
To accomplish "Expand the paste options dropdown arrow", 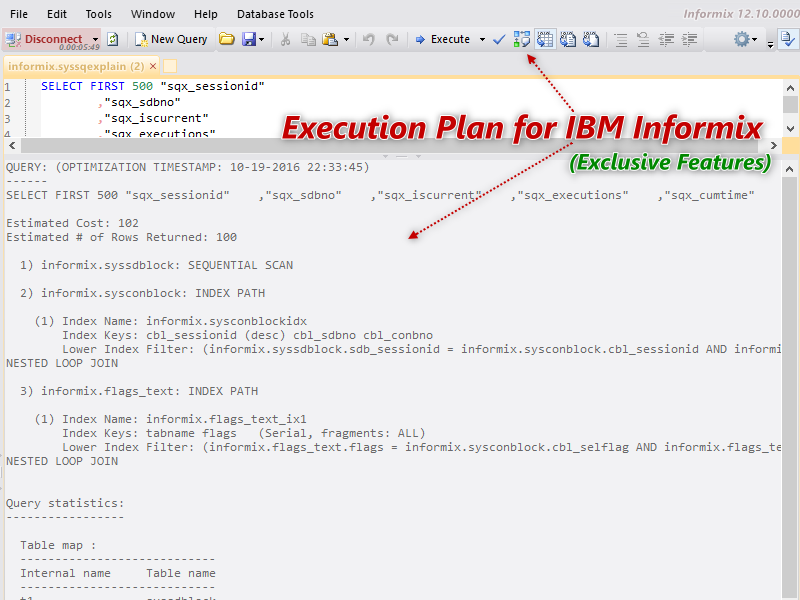I will (346, 40).
